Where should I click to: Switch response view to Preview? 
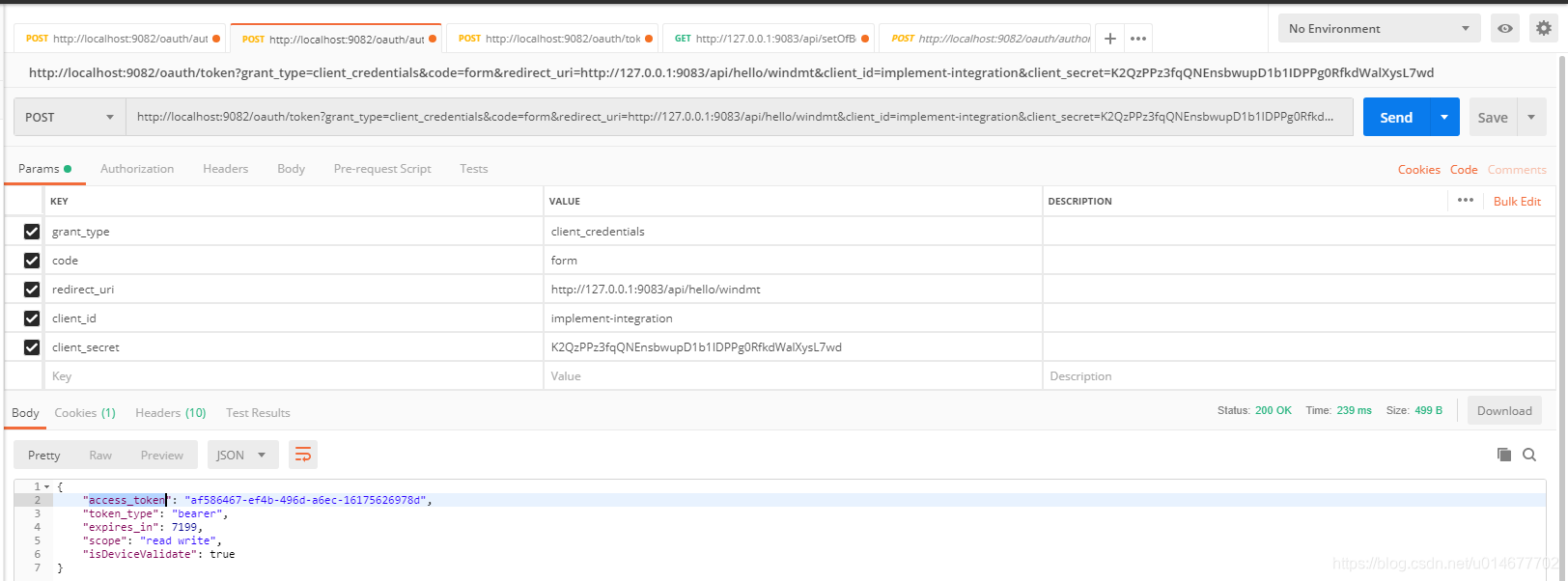[x=161, y=455]
